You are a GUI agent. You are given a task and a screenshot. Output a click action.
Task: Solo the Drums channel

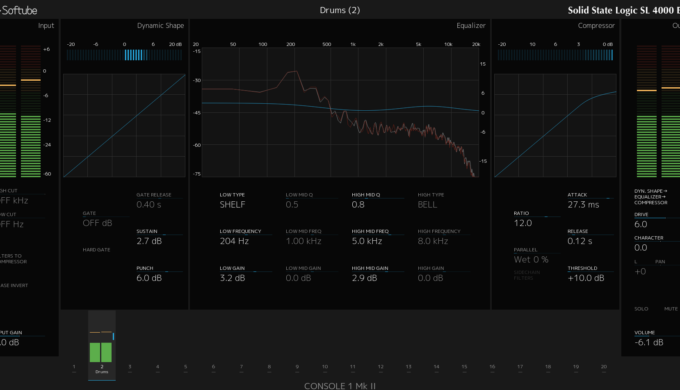[641, 309]
